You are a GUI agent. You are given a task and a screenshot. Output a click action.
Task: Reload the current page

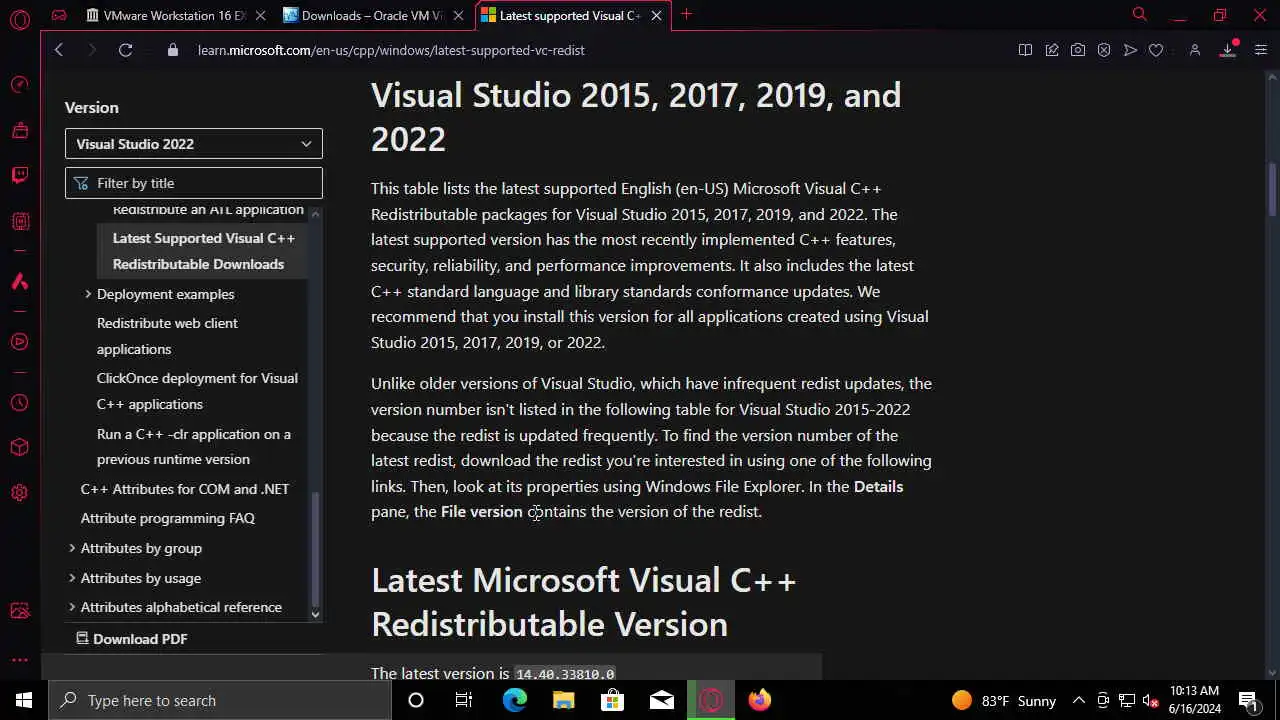125,50
